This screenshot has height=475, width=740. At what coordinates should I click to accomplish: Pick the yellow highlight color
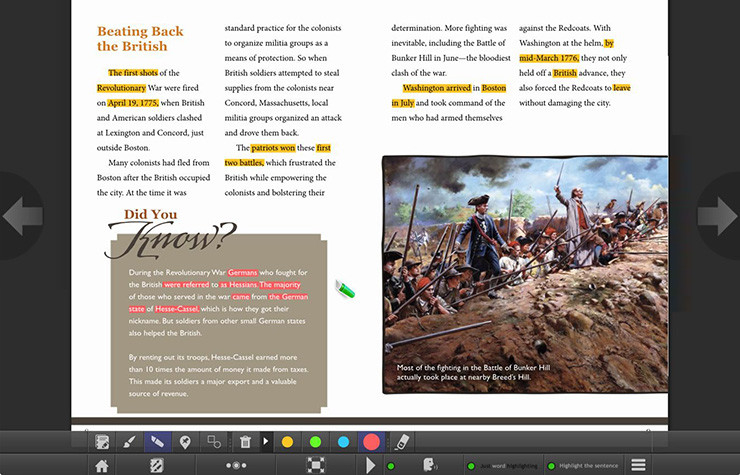click(287, 442)
